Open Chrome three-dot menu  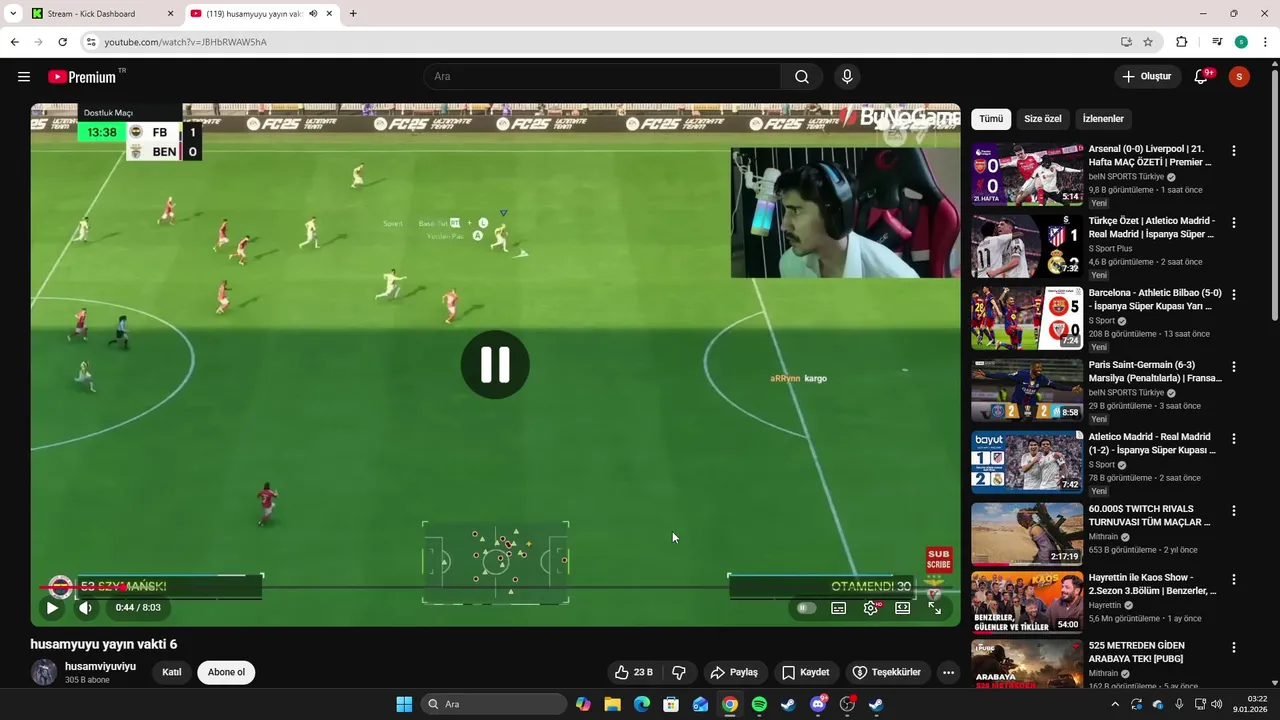pyautogui.click(x=1266, y=42)
